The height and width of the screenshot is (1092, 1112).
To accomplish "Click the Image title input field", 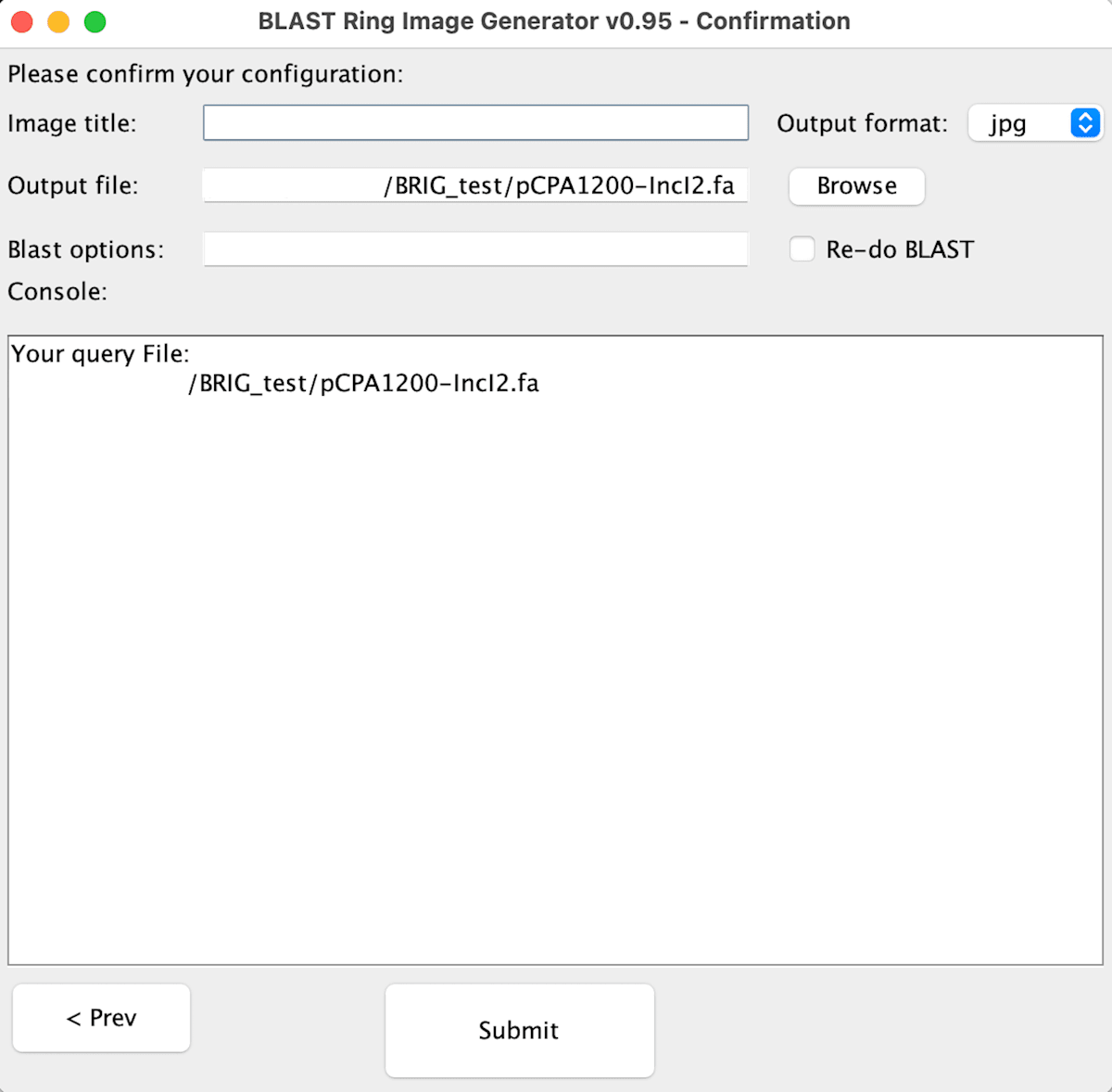I will (475, 122).
